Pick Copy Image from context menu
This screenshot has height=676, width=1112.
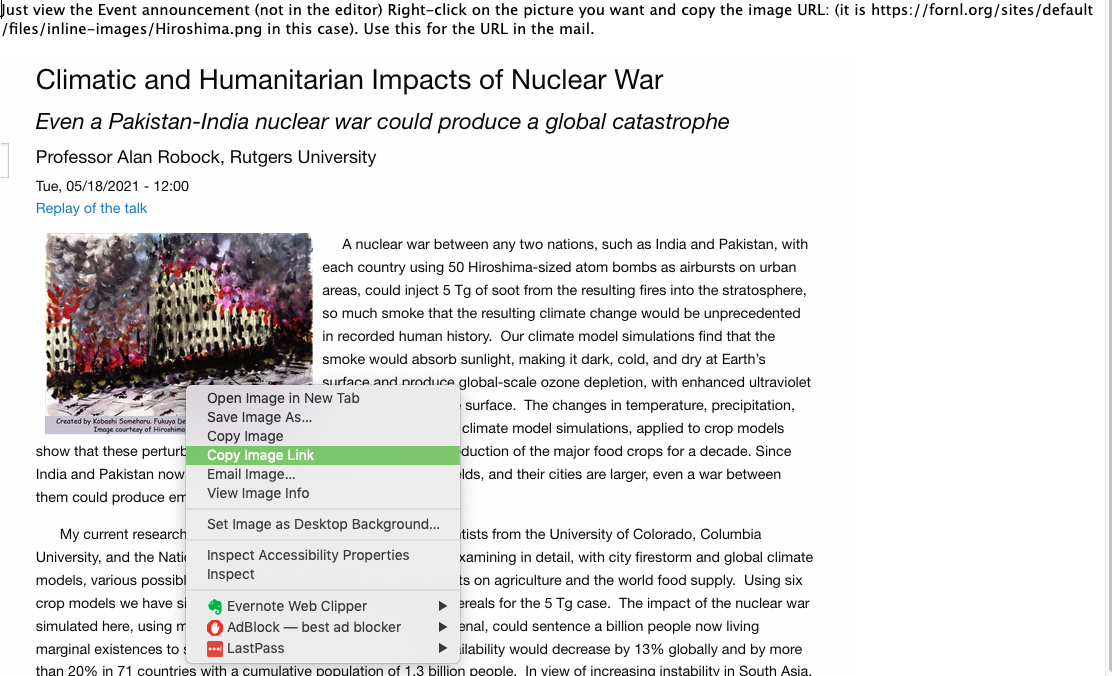245,436
